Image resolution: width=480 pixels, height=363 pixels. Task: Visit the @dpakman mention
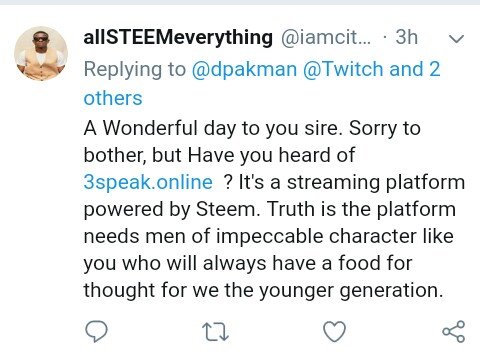[244, 69]
